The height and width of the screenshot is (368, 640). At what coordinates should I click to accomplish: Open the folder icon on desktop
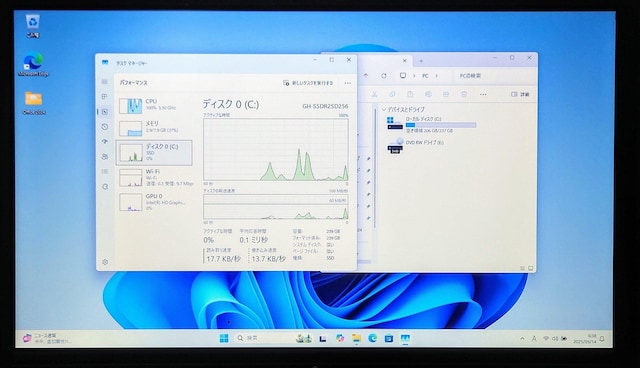(x=33, y=103)
